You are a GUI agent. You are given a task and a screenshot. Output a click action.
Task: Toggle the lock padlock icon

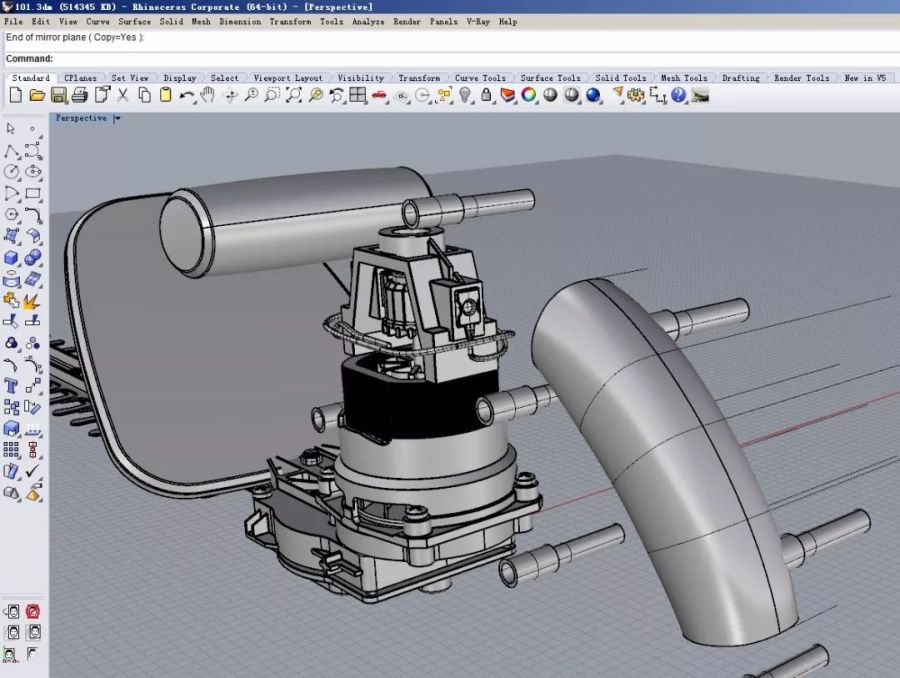coord(486,95)
